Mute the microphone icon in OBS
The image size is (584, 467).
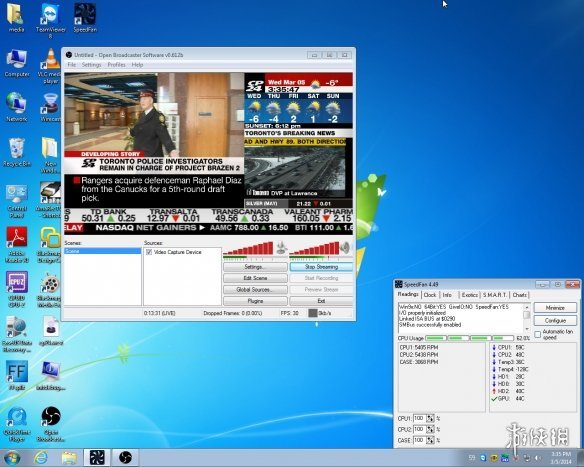282,248
